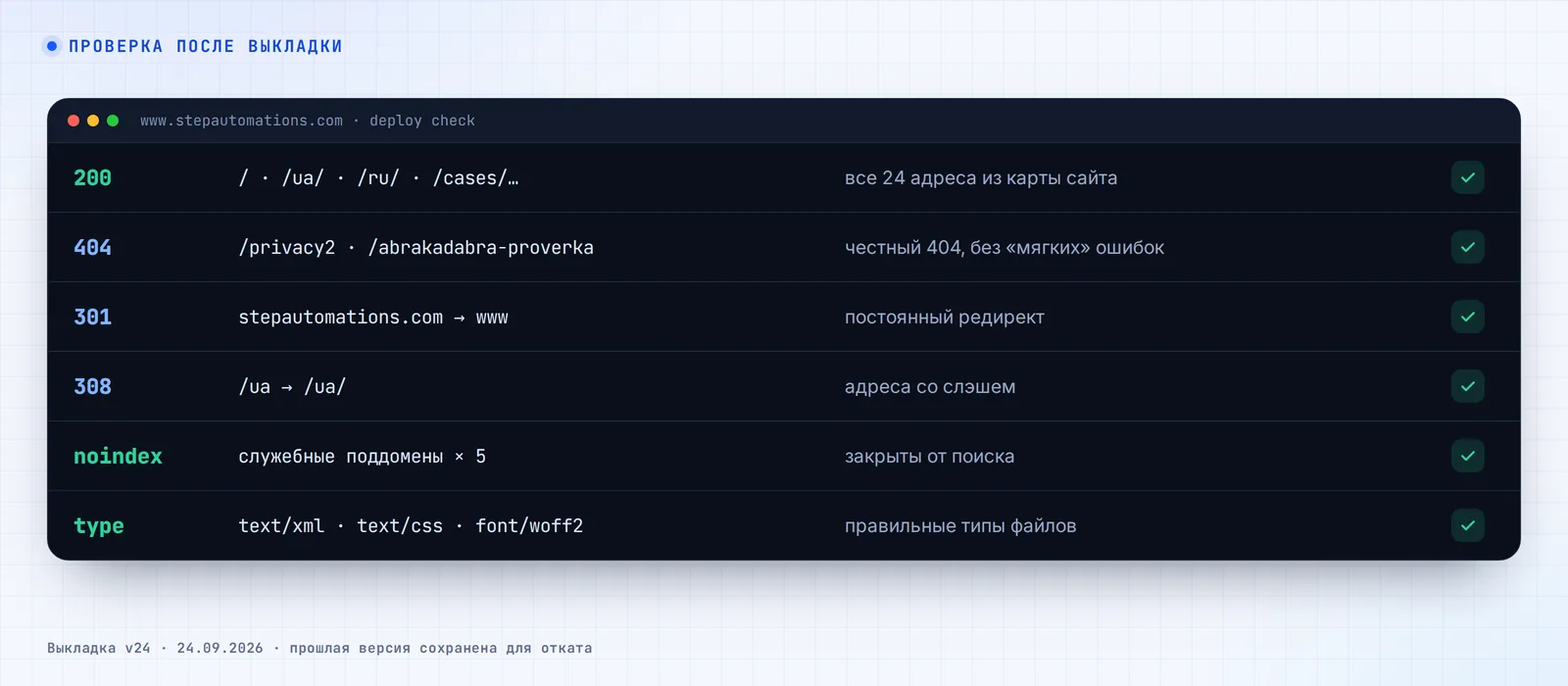Click the footer line starting with Выкладка v24
The image size is (1568, 686).
(319, 648)
